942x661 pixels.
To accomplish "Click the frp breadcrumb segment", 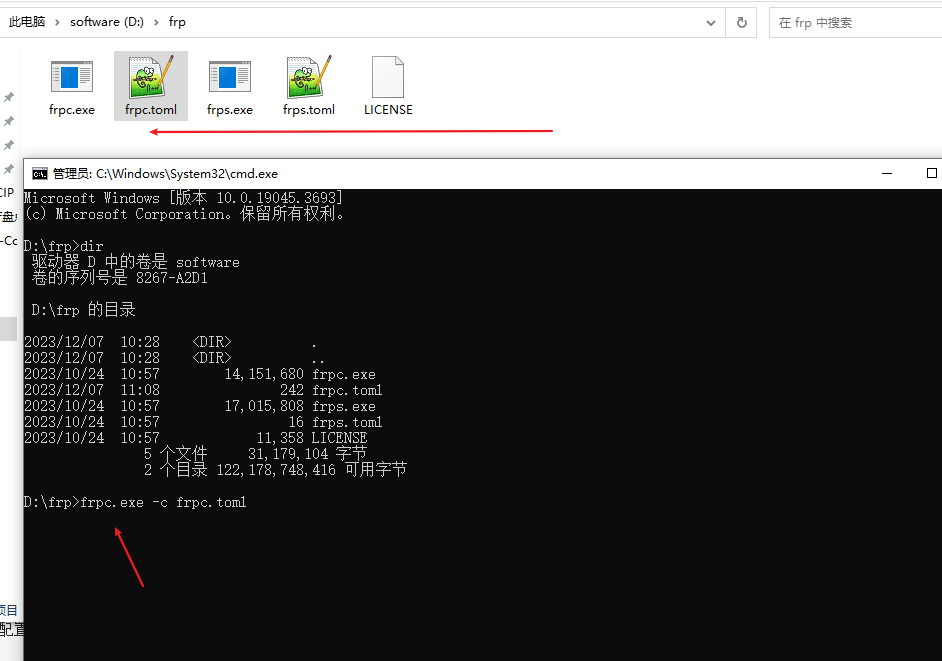I will pos(177,21).
